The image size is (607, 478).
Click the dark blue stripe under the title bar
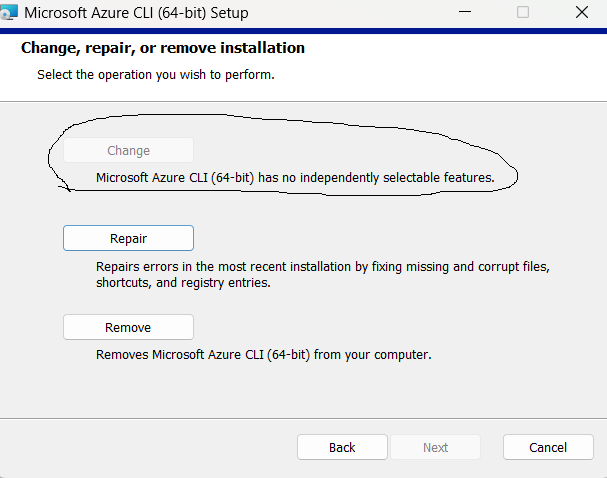[304, 31]
